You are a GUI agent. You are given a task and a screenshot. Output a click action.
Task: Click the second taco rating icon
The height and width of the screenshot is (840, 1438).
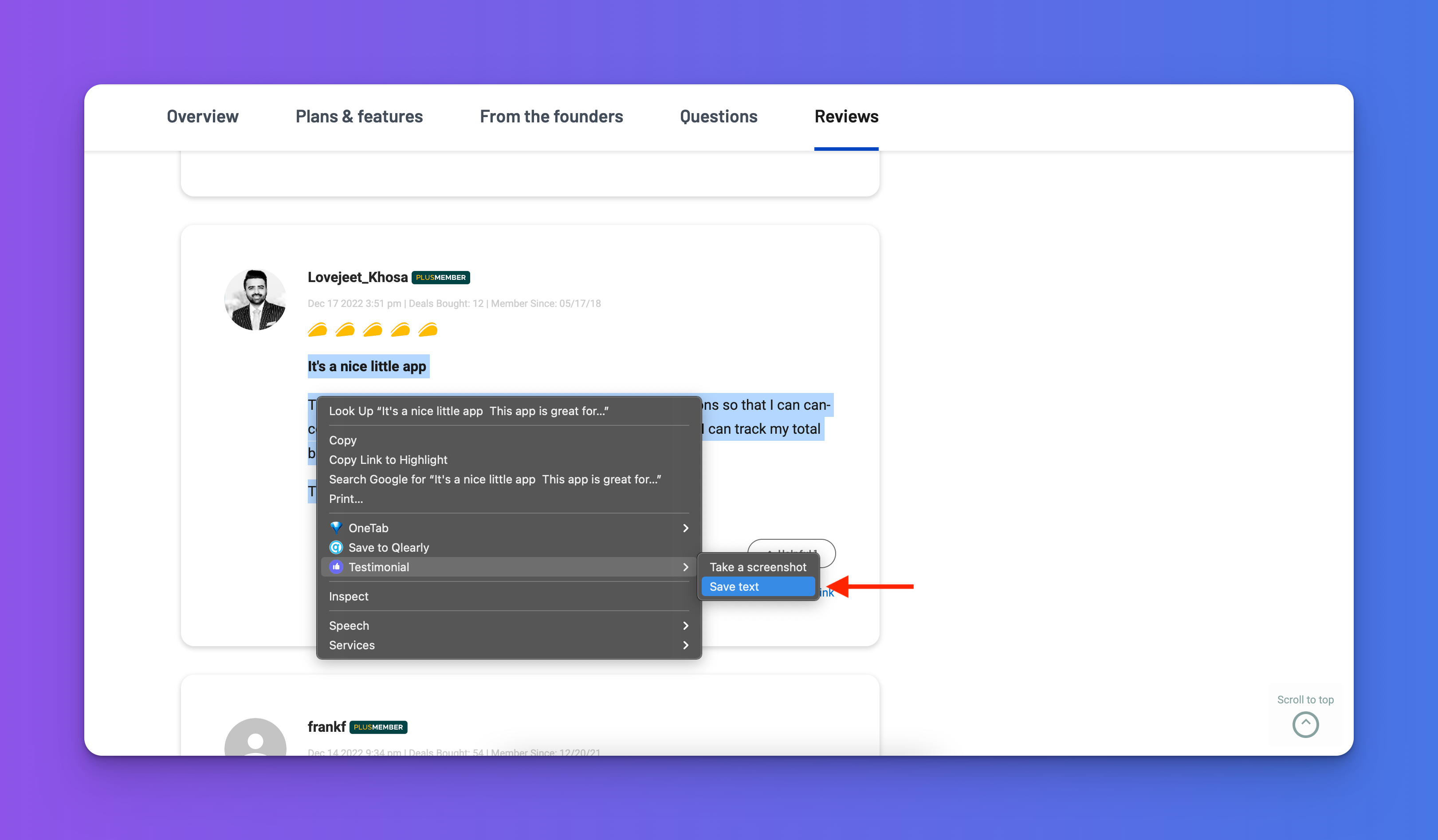point(345,330)
